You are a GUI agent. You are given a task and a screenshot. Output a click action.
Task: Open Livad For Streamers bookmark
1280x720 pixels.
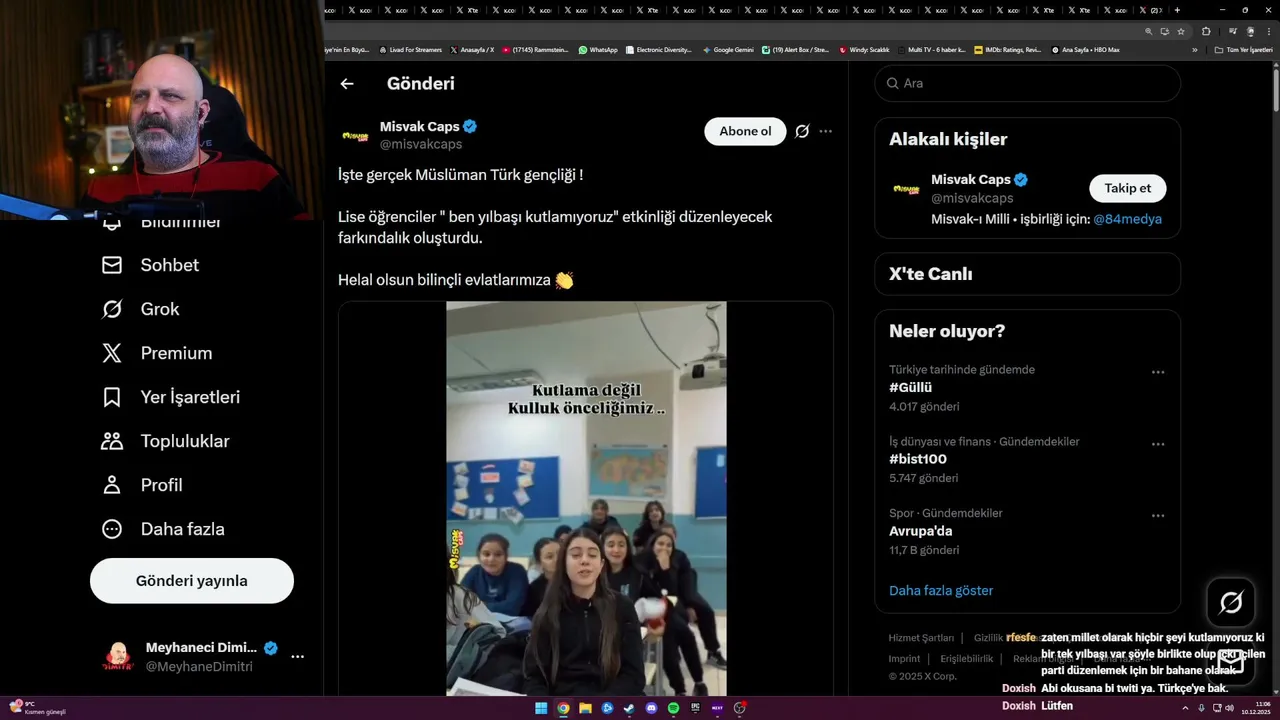point(410,50)
